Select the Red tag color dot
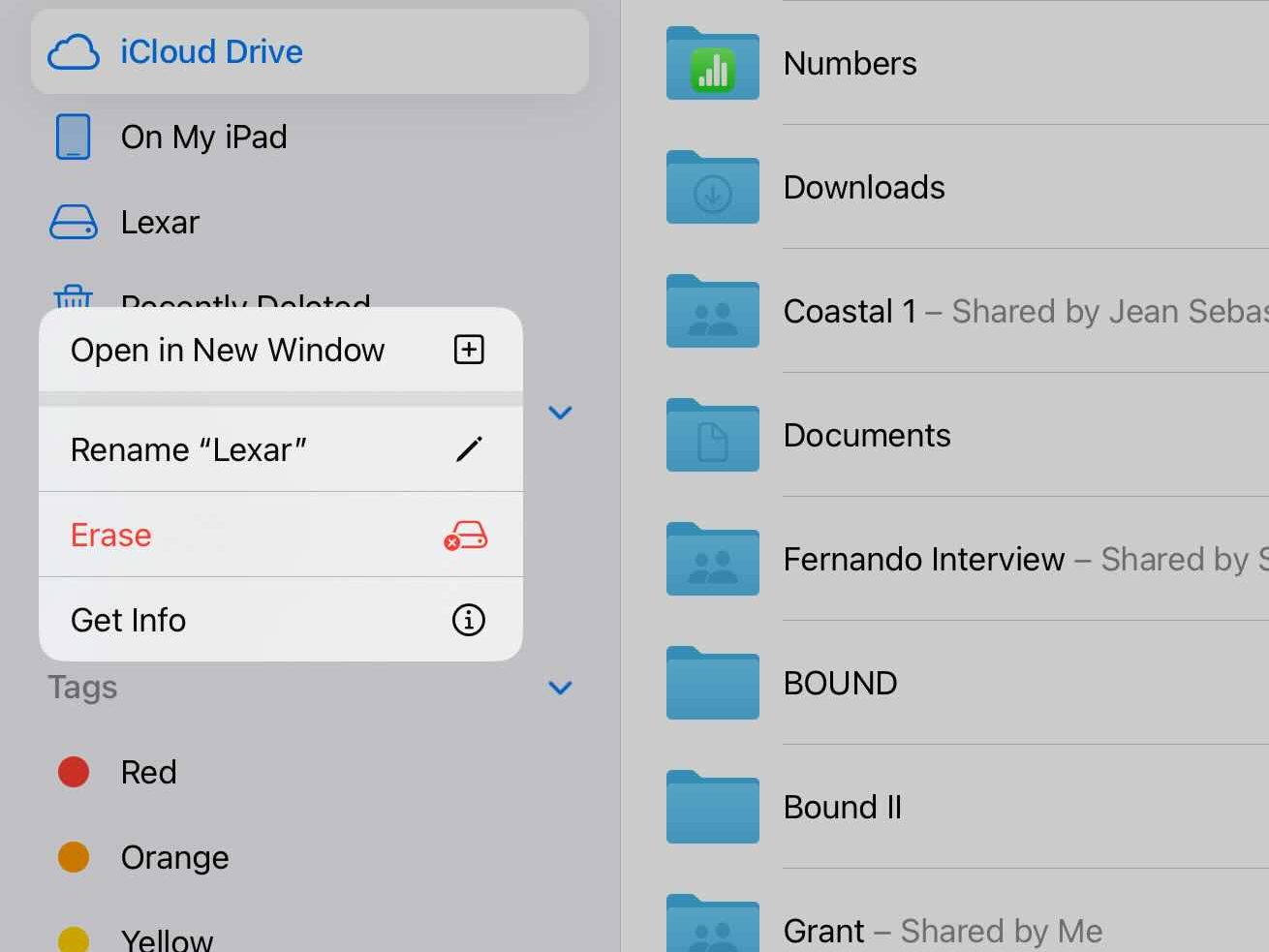This screenshot has width=1269, height=952. coord(74,772)
